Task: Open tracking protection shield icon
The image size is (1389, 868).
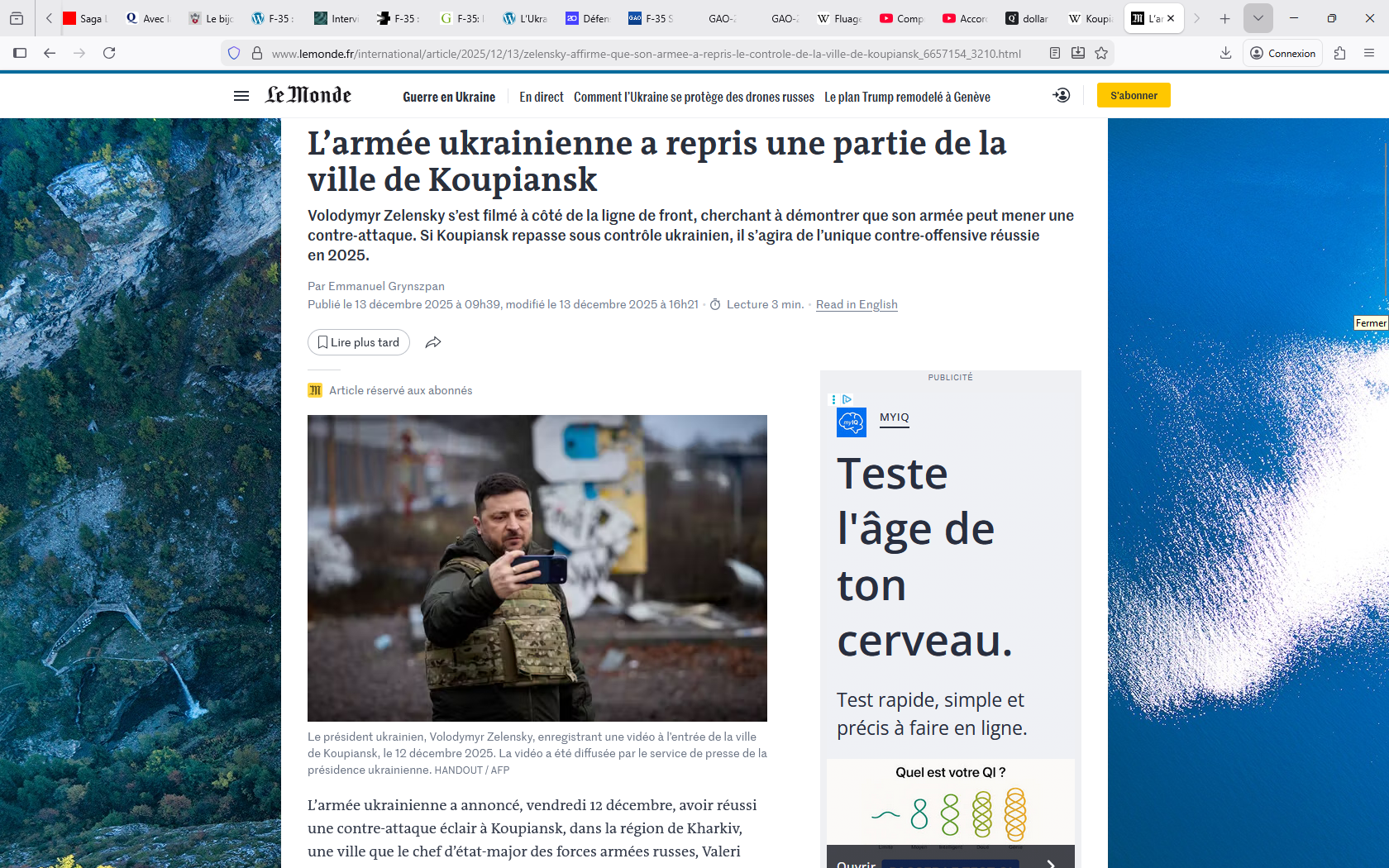Action: pyautogui.click(x=234, y=53)
